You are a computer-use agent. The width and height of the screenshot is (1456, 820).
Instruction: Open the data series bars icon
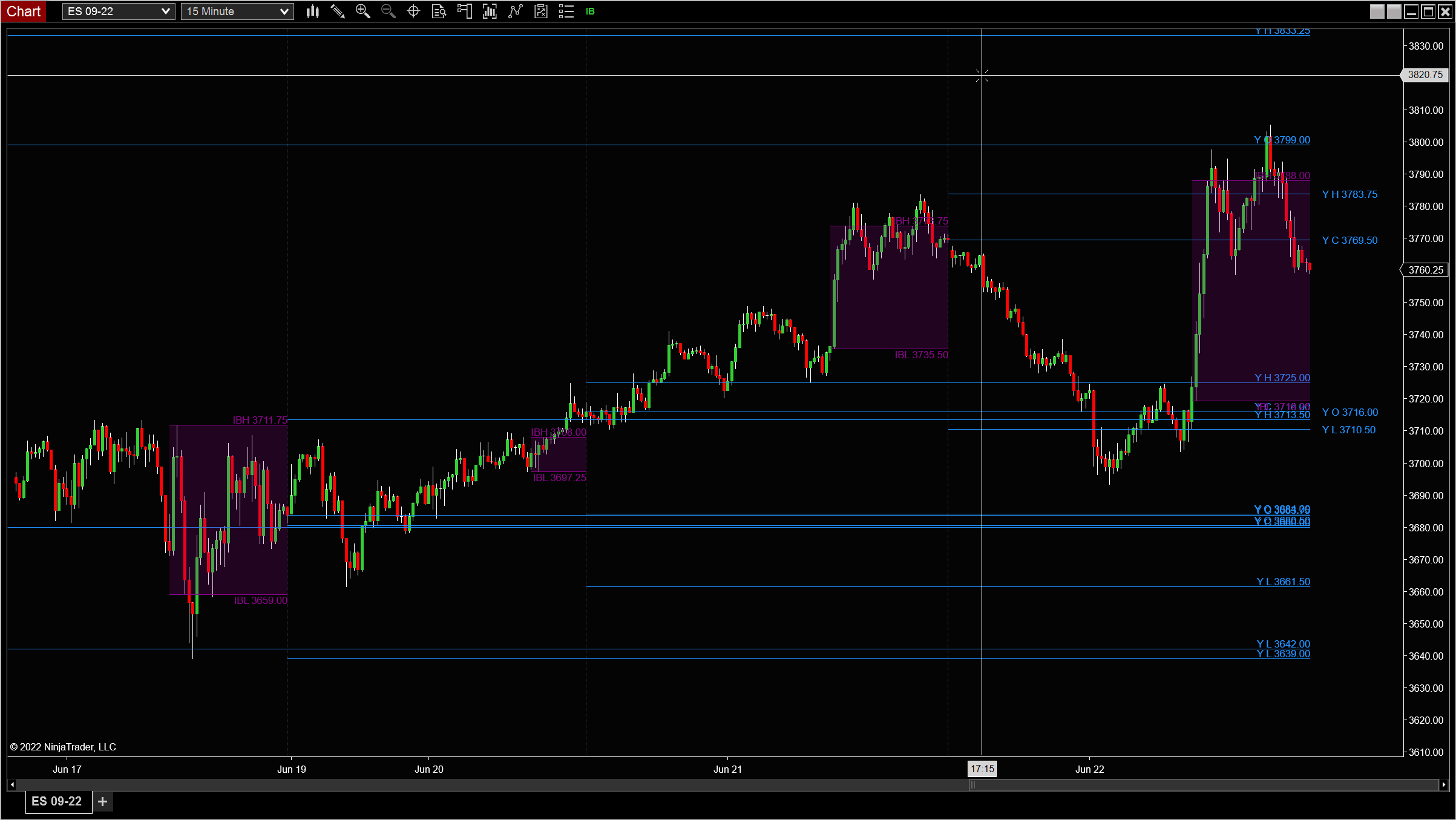coord(490,11)
